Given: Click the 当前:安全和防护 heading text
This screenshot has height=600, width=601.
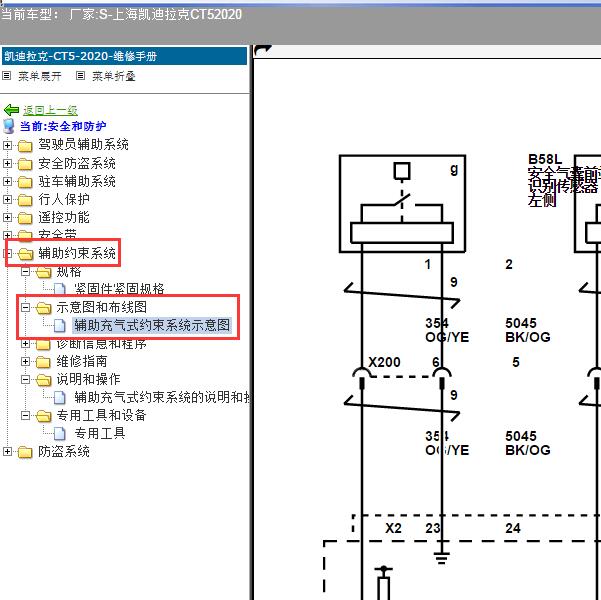Looking at the screenshot, I should 63,126.
